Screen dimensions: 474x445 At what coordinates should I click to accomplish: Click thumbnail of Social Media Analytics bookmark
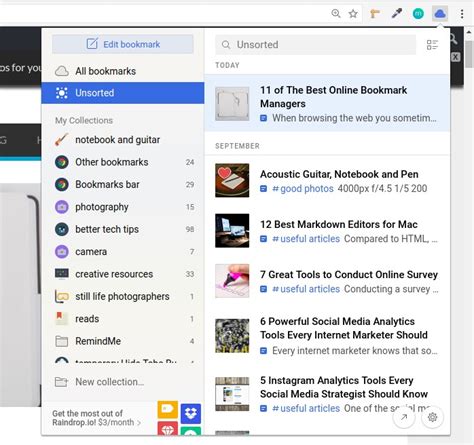click(x=232, y=336)
